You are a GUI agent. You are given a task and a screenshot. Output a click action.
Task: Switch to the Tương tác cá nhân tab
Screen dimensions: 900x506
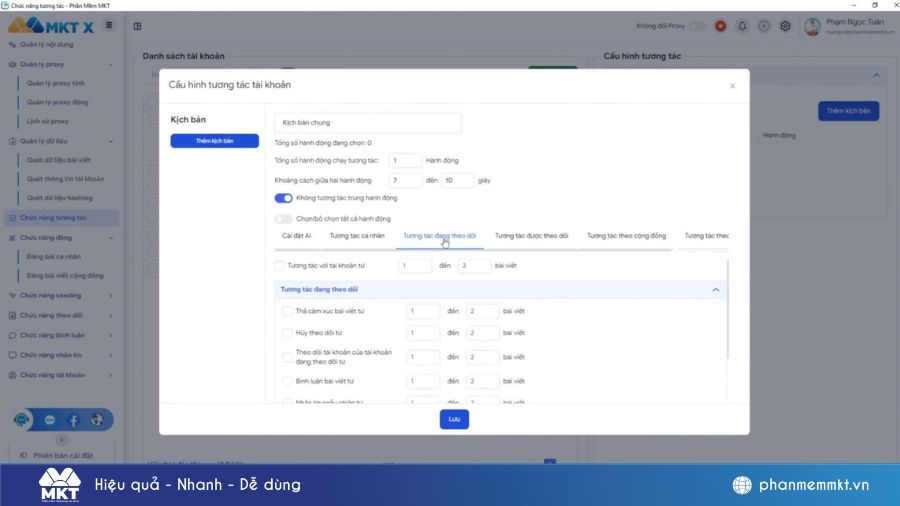(x=357, y=236)
